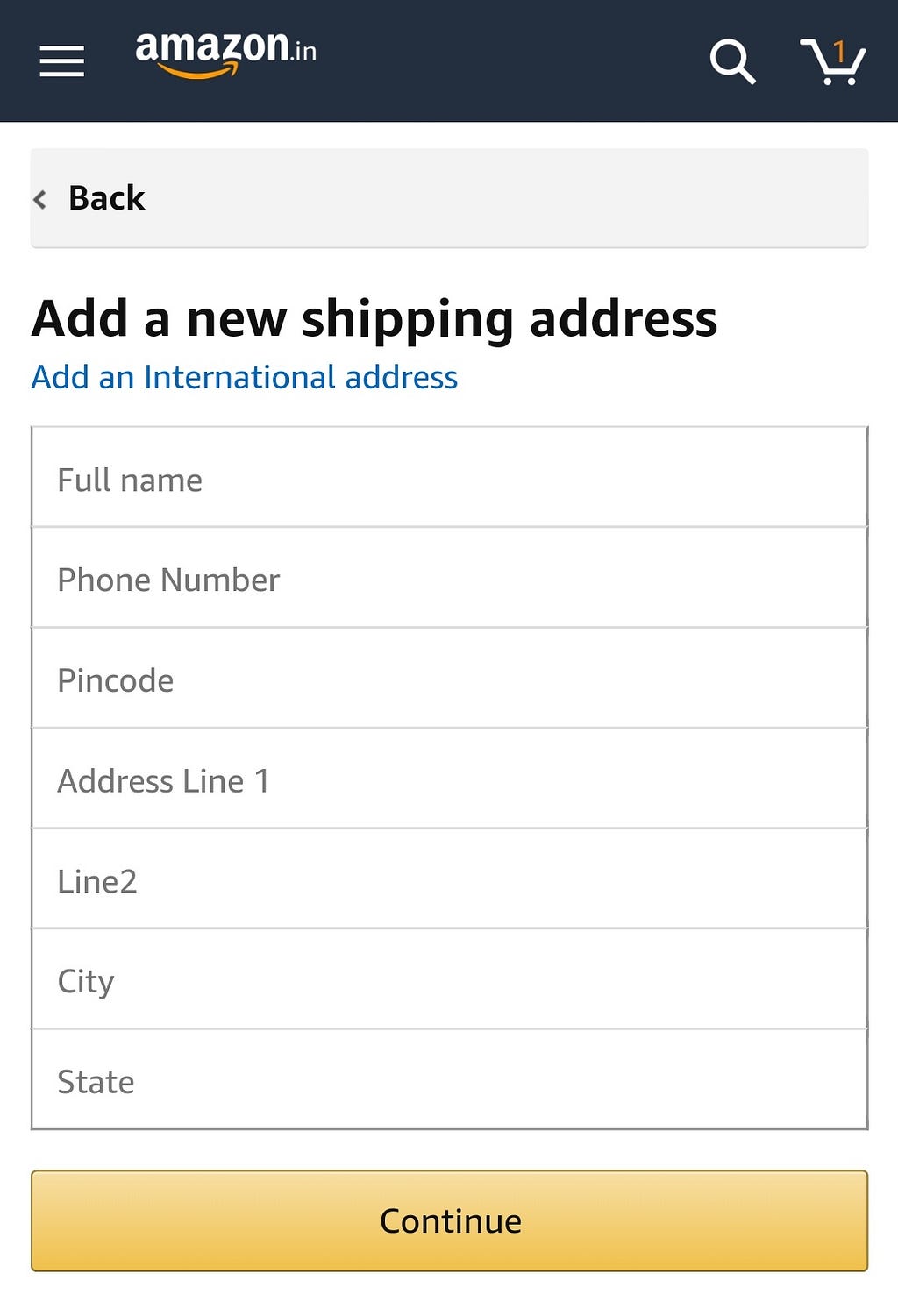Select the City input field
The height and width of the screenshot is (1316, 898).
(449, 980)
